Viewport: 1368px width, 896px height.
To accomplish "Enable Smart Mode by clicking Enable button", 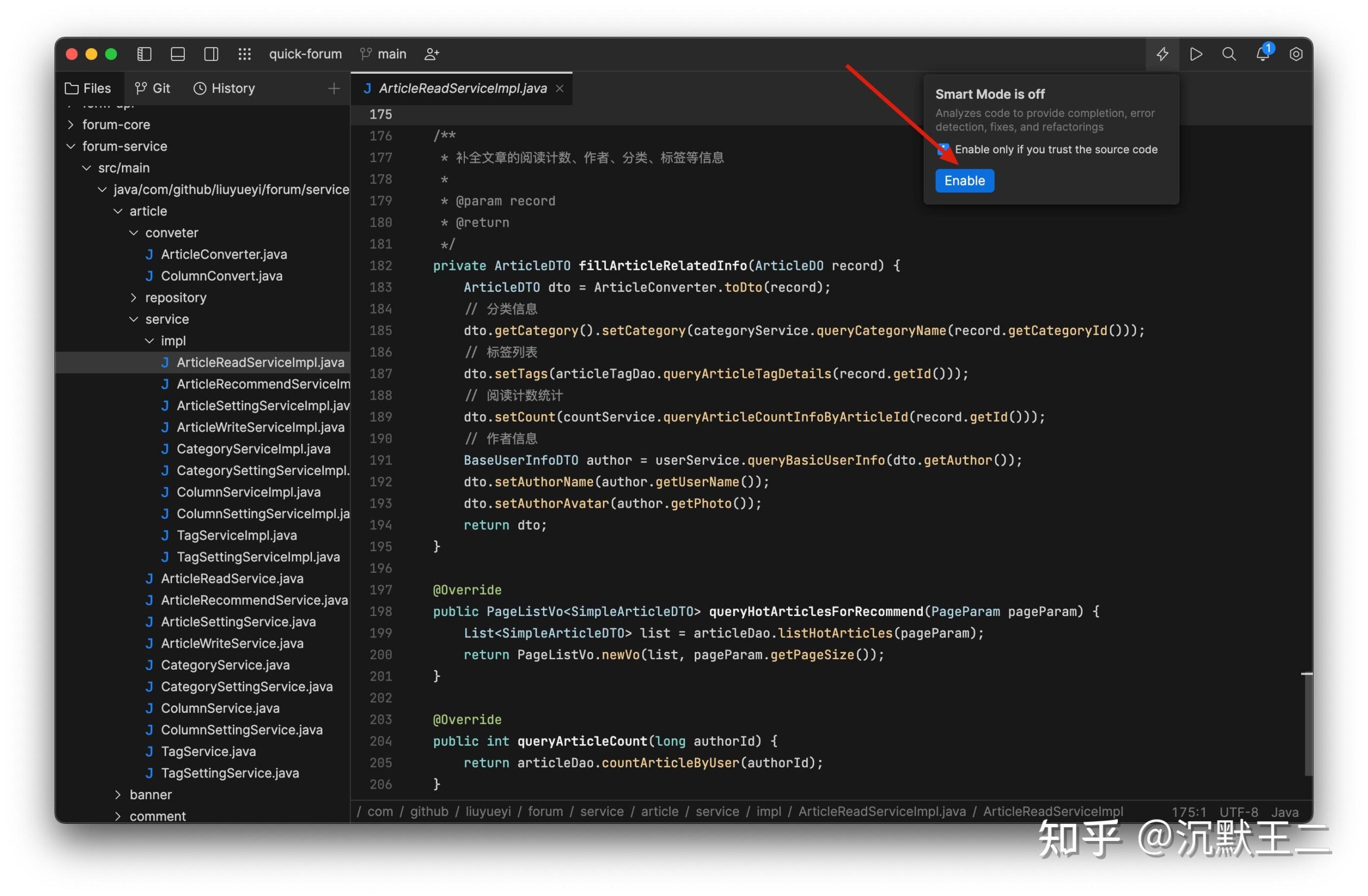I will pyautogui.click(x=964, y=180).
